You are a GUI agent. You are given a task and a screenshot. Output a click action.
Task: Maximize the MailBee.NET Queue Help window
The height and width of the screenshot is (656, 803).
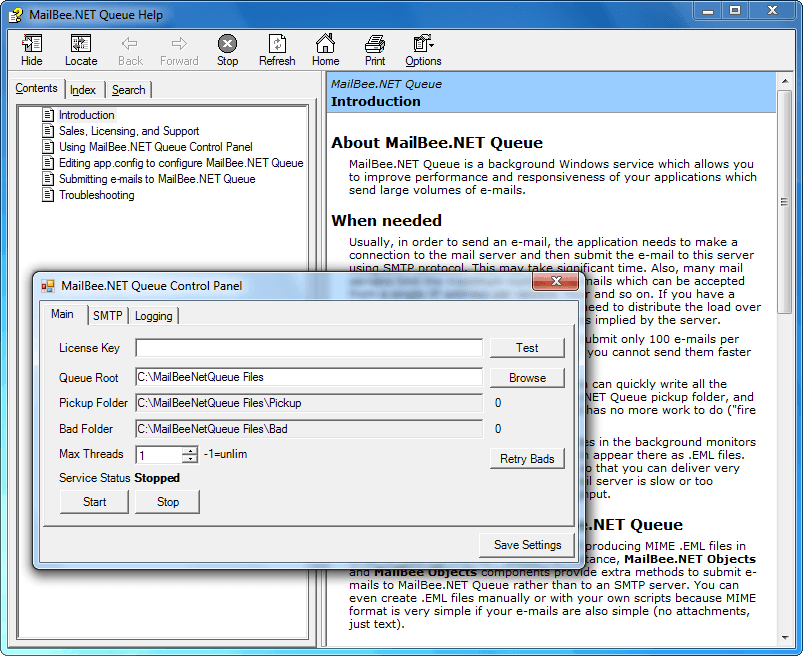[x=735, y=10]
